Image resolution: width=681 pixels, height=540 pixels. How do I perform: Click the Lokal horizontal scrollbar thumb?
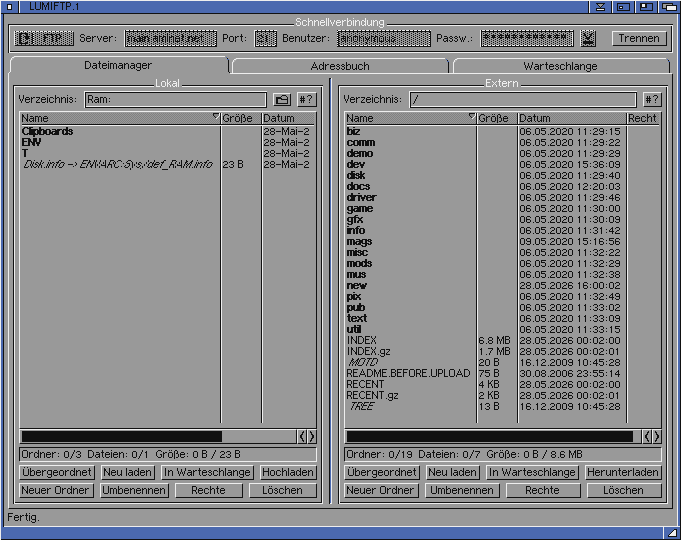122,437
